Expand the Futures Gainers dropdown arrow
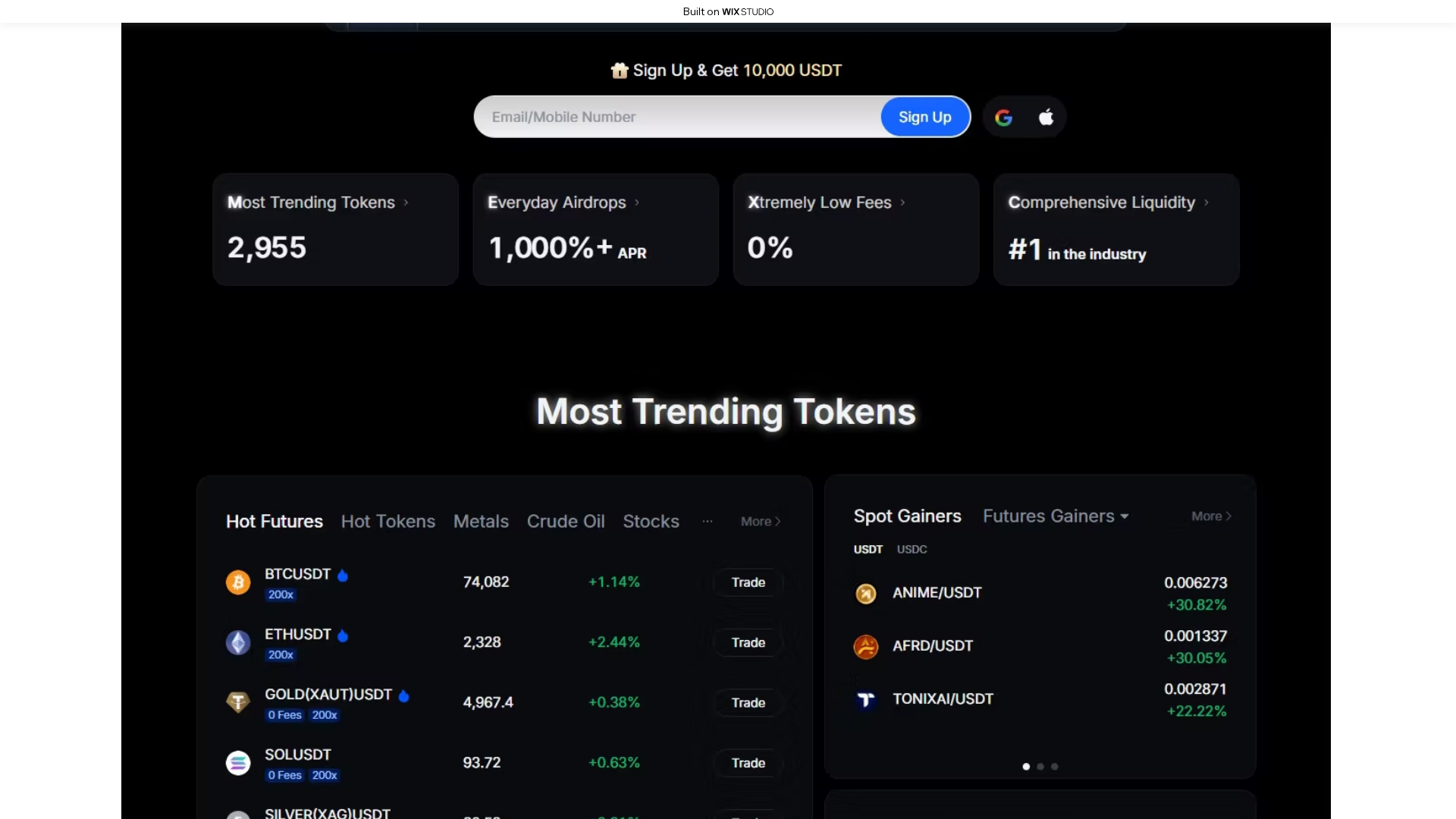1456x819 pixels. pyautogui.click(x=1125, y=516)
